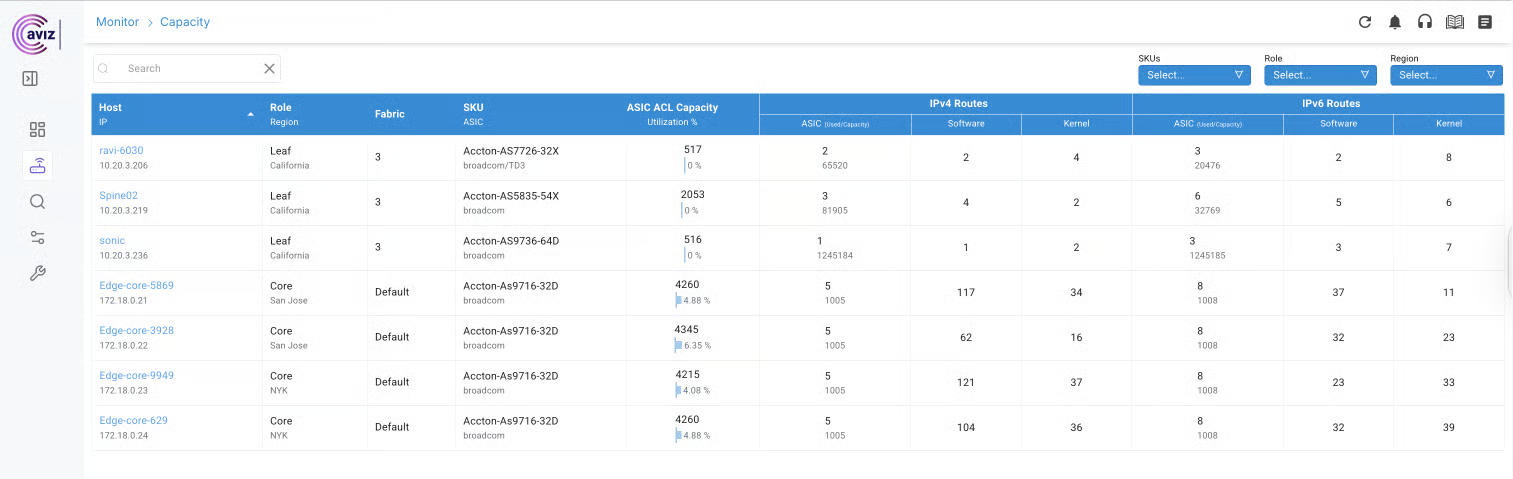
Task: Open the SKUs filter dropdown
Action: point(1194,75)
